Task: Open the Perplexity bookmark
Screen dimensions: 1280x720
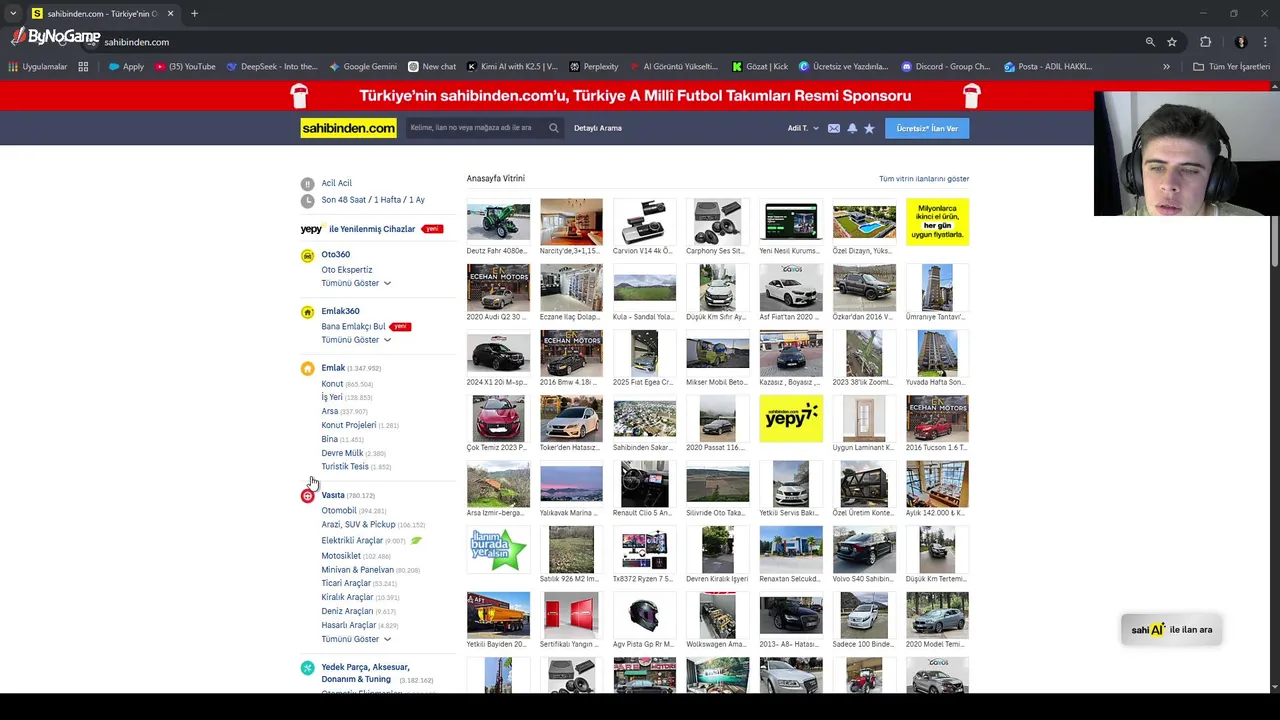Action: tap(594, 67)
